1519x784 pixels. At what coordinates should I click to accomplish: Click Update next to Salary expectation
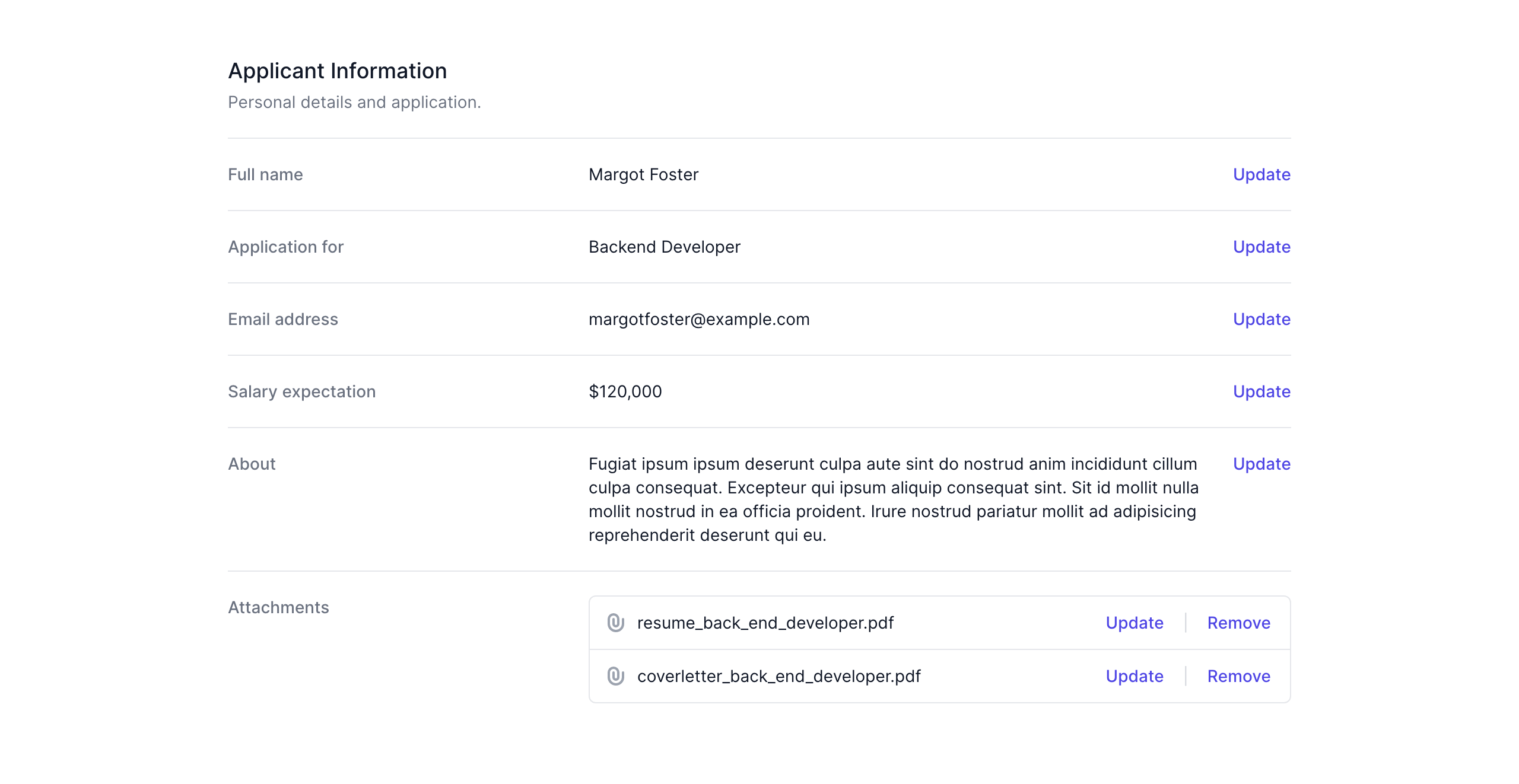pyautogui.click(x=1261, y=391)
